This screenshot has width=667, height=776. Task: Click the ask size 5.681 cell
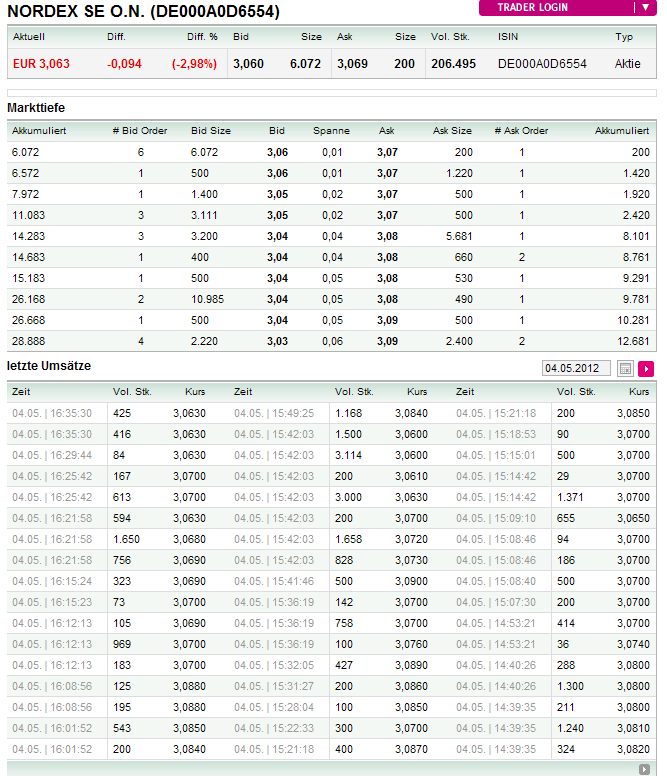click(x=459, y=237)
